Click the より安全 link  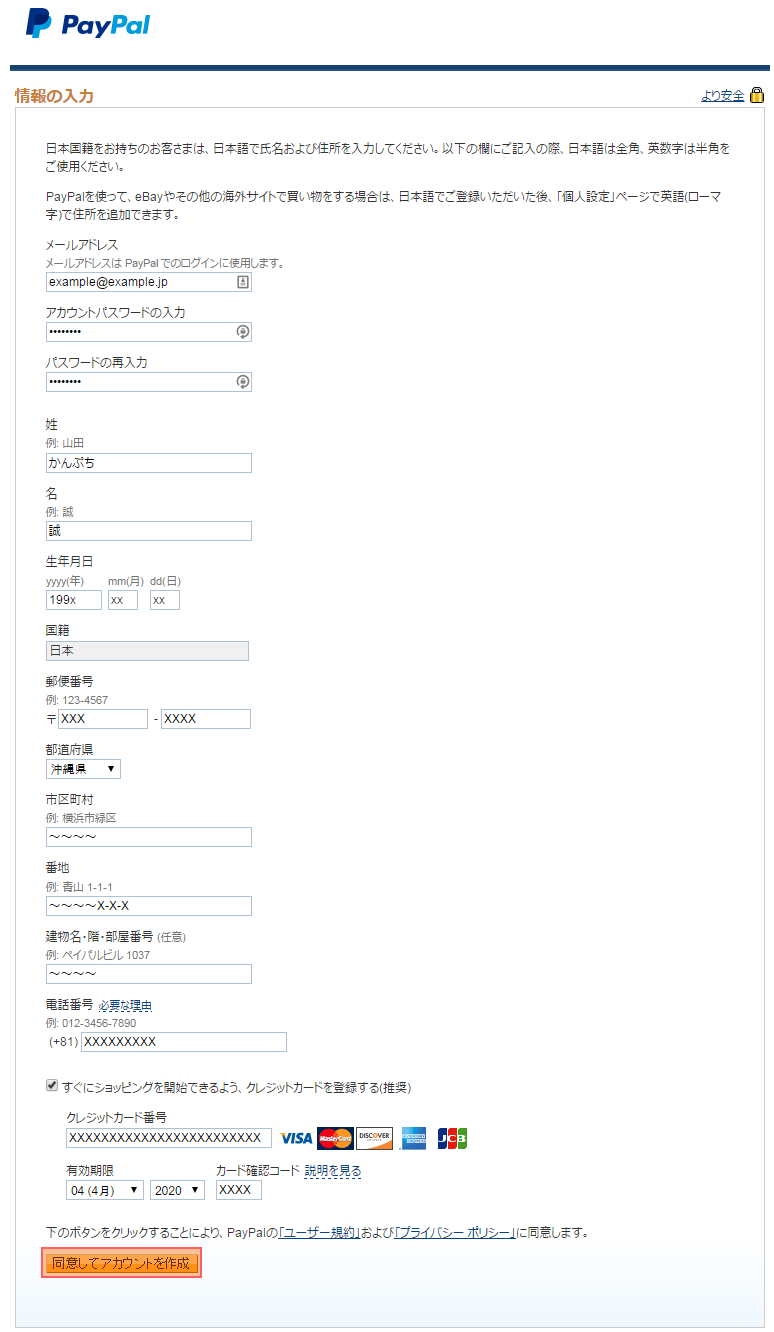coord(723,96)
